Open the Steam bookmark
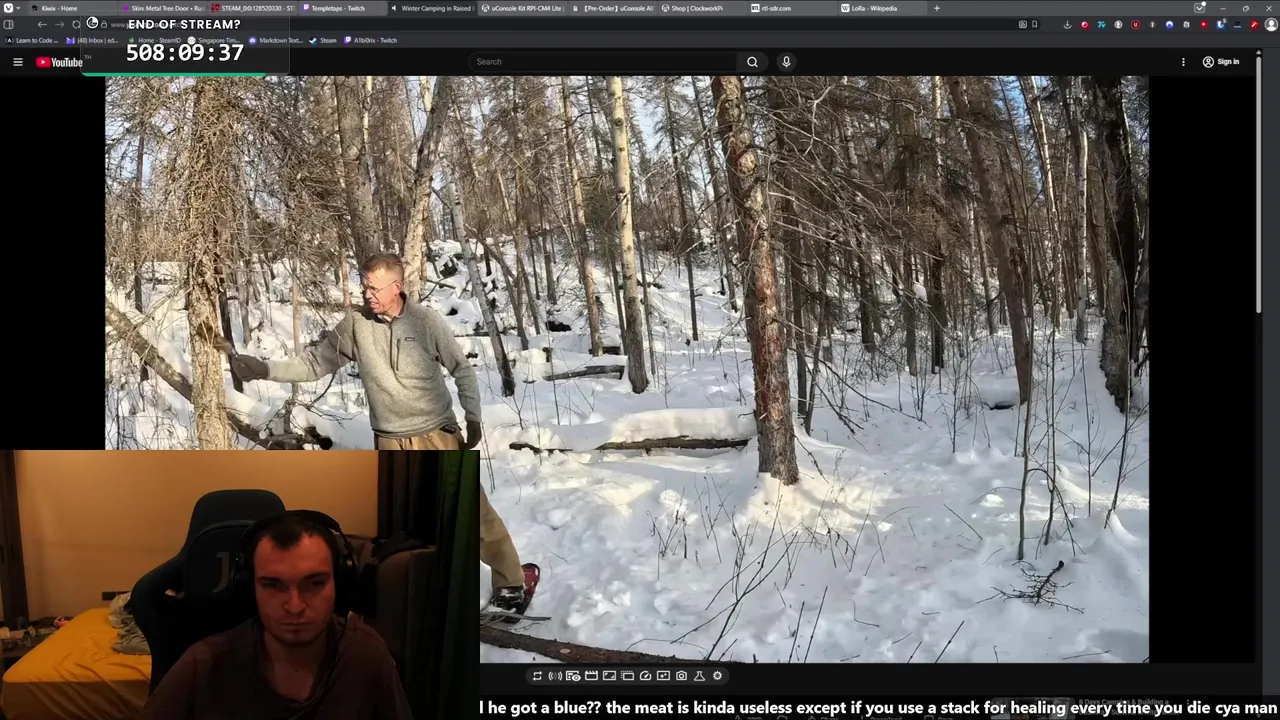The height and width of the screenshot is (720, 1280). (x=323, y=40)
